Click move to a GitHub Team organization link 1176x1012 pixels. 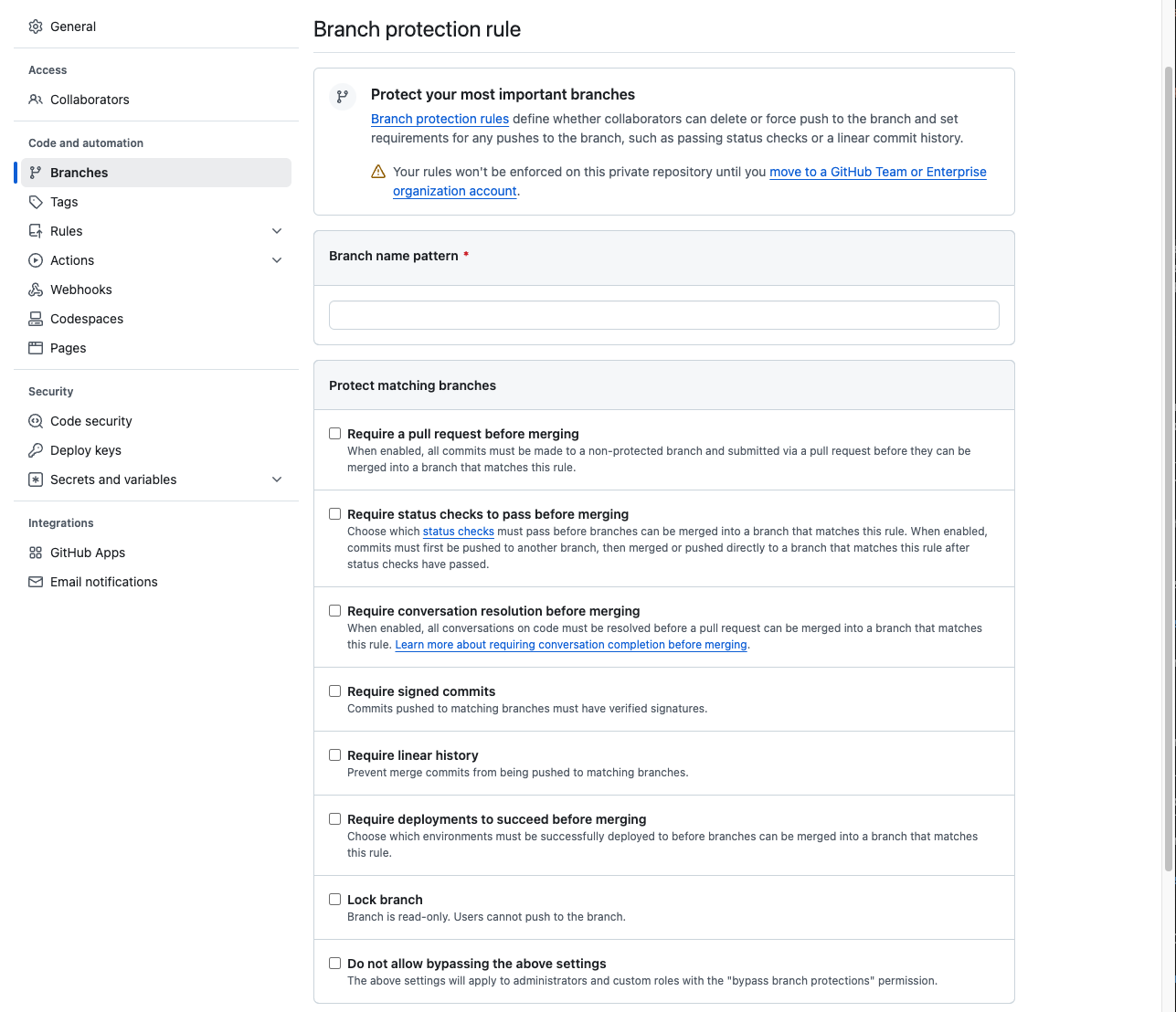(x=877, y=172)
